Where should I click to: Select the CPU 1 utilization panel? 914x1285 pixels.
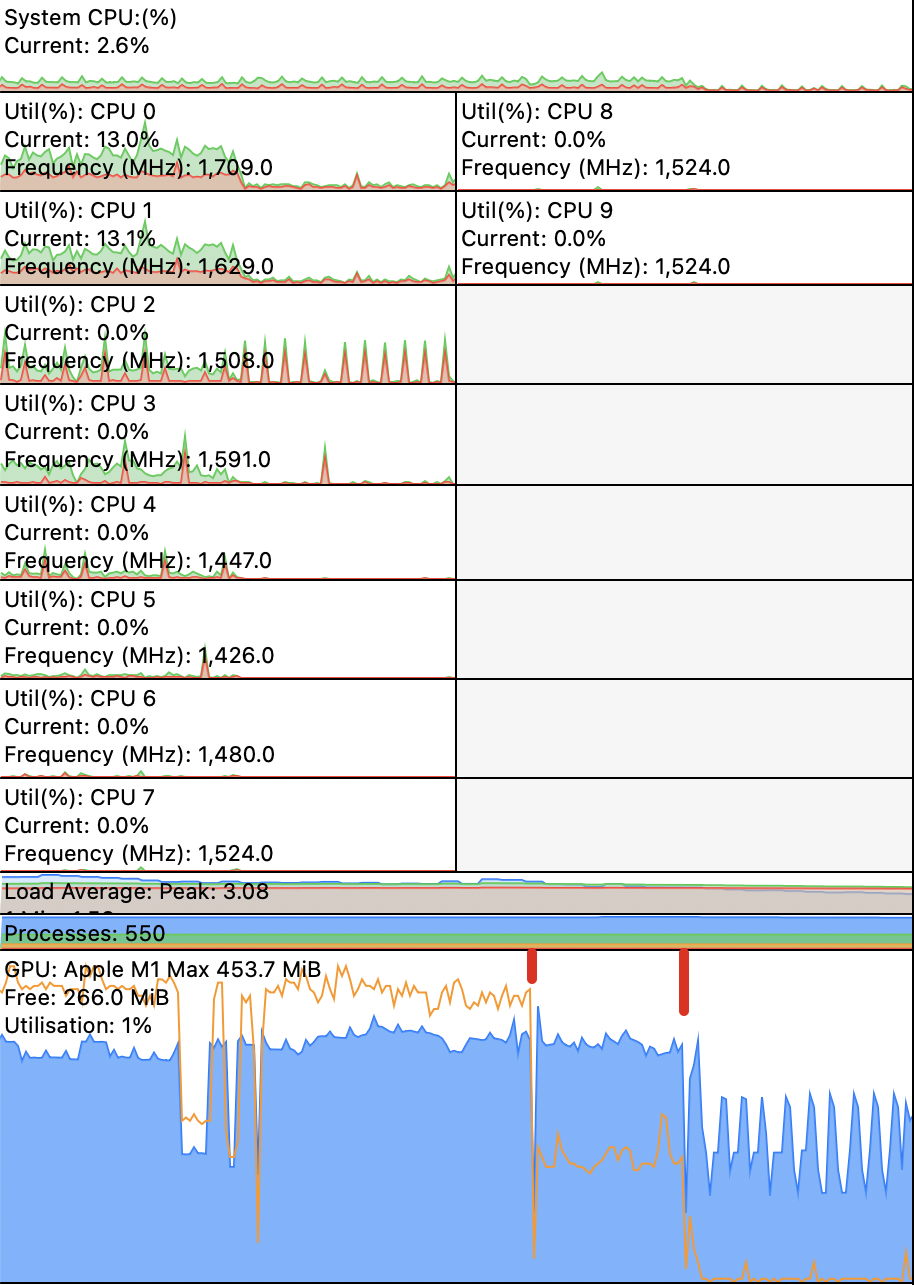click(228, 238)
